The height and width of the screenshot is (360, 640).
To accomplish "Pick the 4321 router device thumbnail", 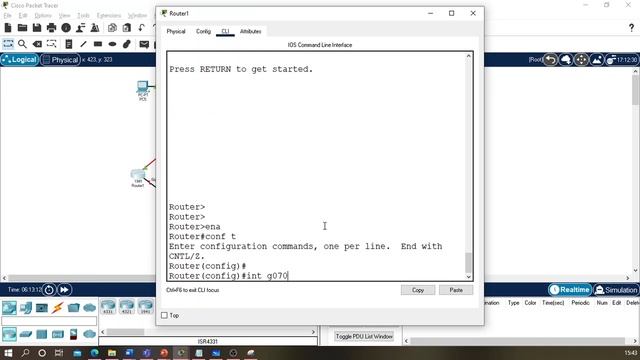I will 127,306.
